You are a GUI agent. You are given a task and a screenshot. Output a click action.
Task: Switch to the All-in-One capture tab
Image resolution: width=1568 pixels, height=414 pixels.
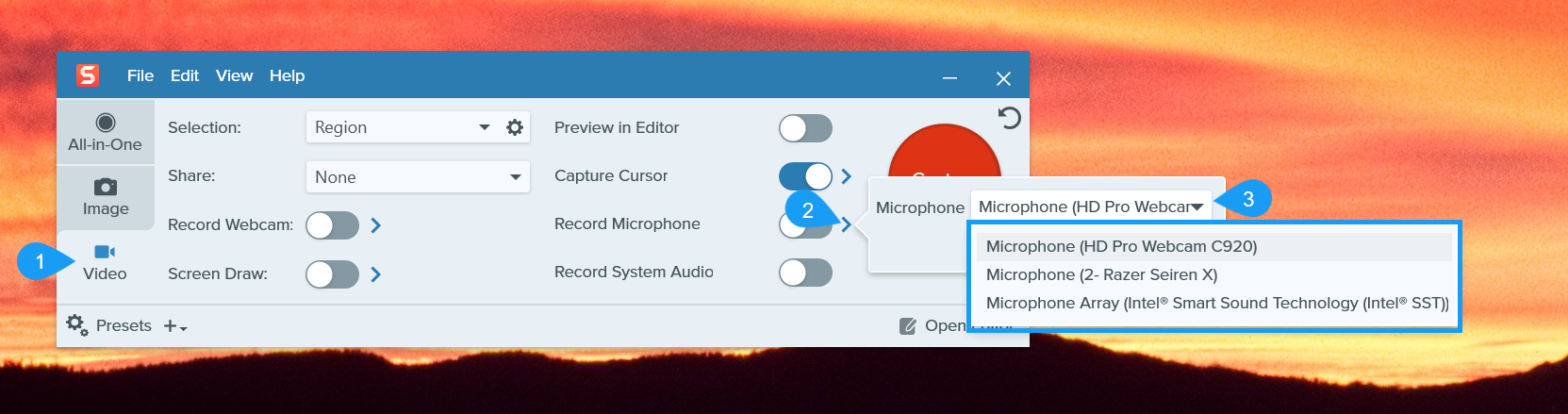[x=105, y=132]
